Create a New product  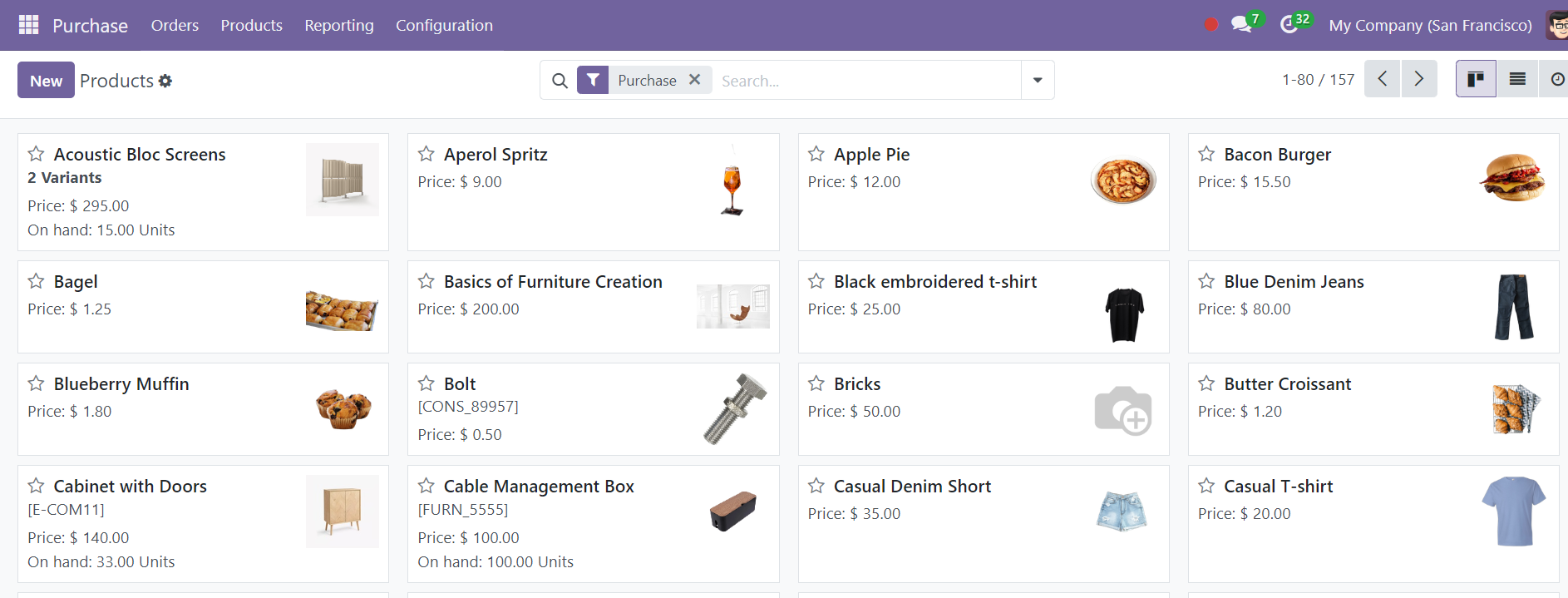click(46, 80)
